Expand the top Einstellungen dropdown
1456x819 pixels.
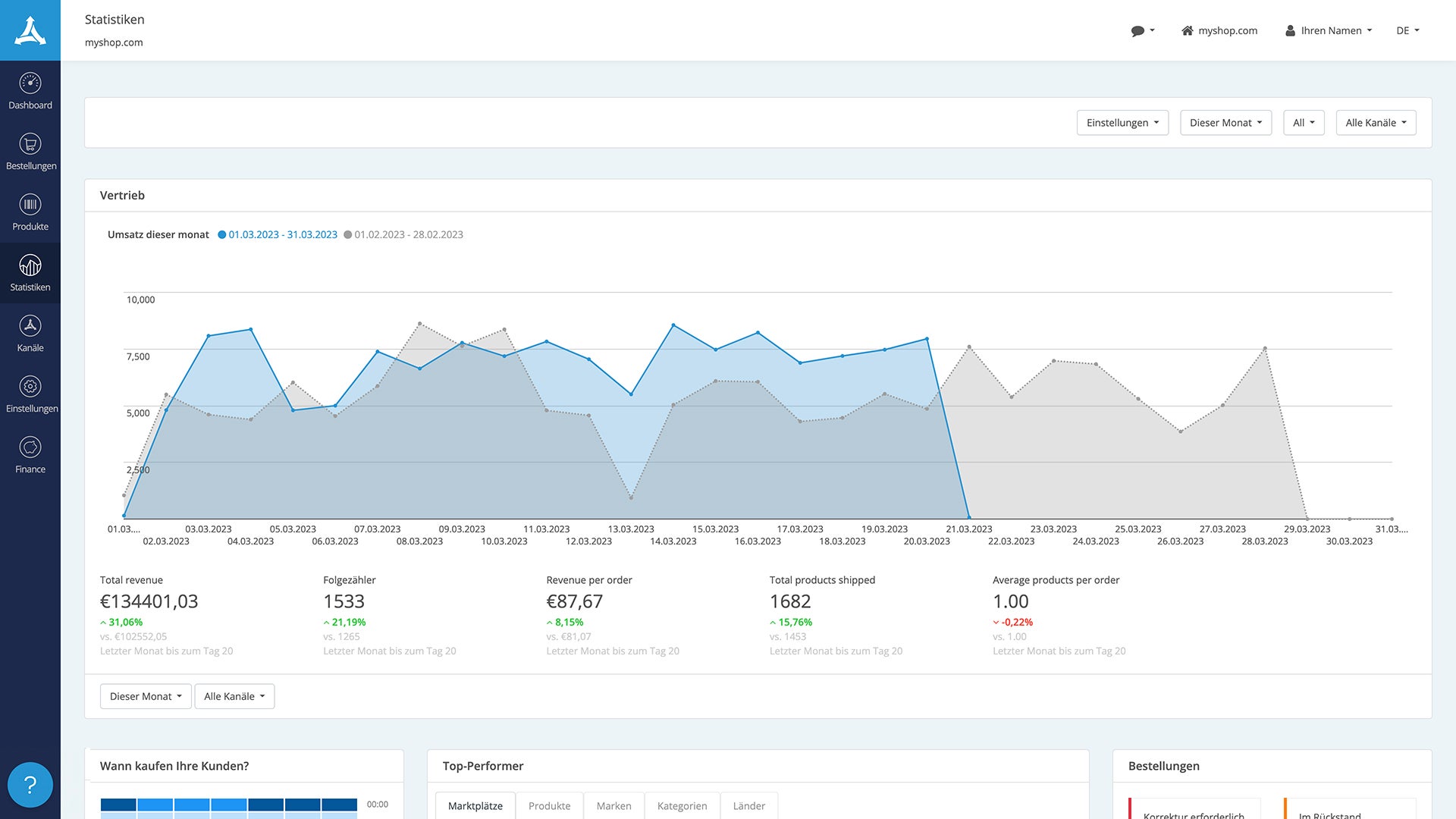coord(1122,123)
